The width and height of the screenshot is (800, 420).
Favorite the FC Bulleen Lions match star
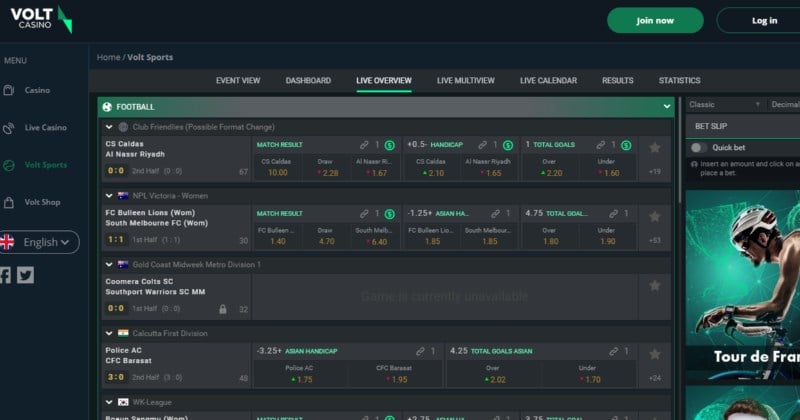pyautogui.click(x=655, y=217)
